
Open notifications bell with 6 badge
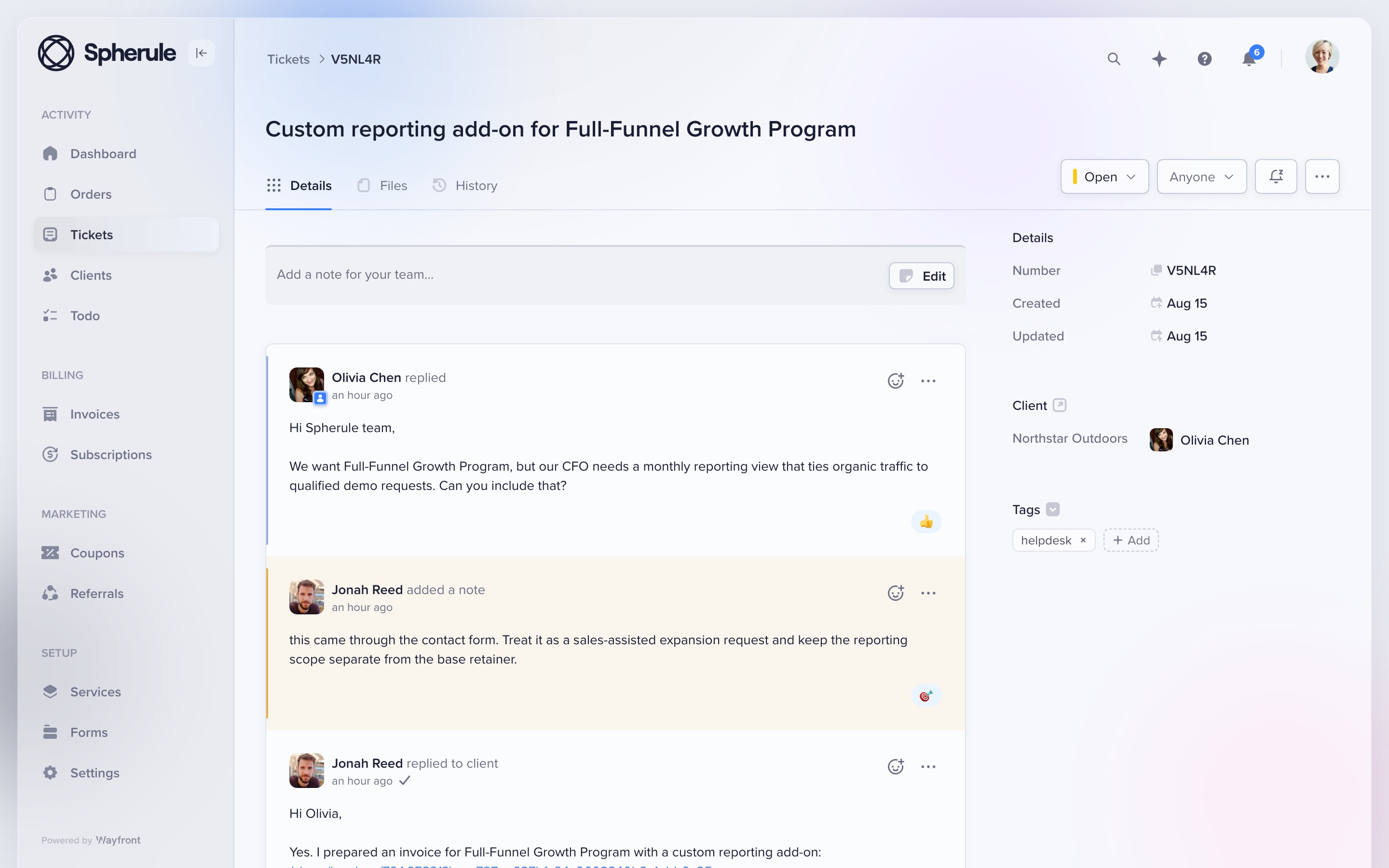click(x=1251, y=57)
